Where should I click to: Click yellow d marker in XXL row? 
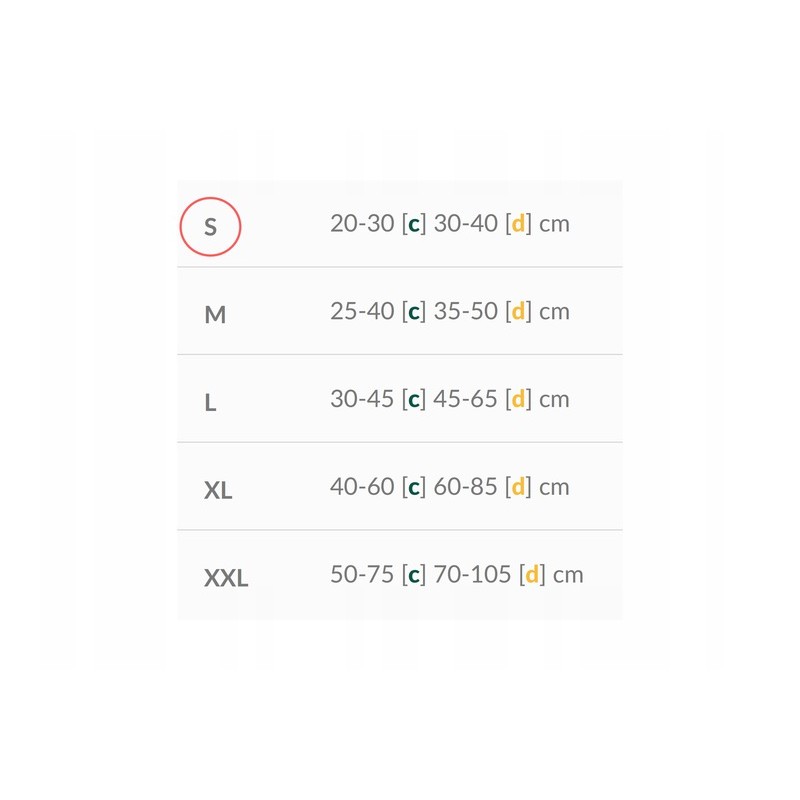click(532, 575)
